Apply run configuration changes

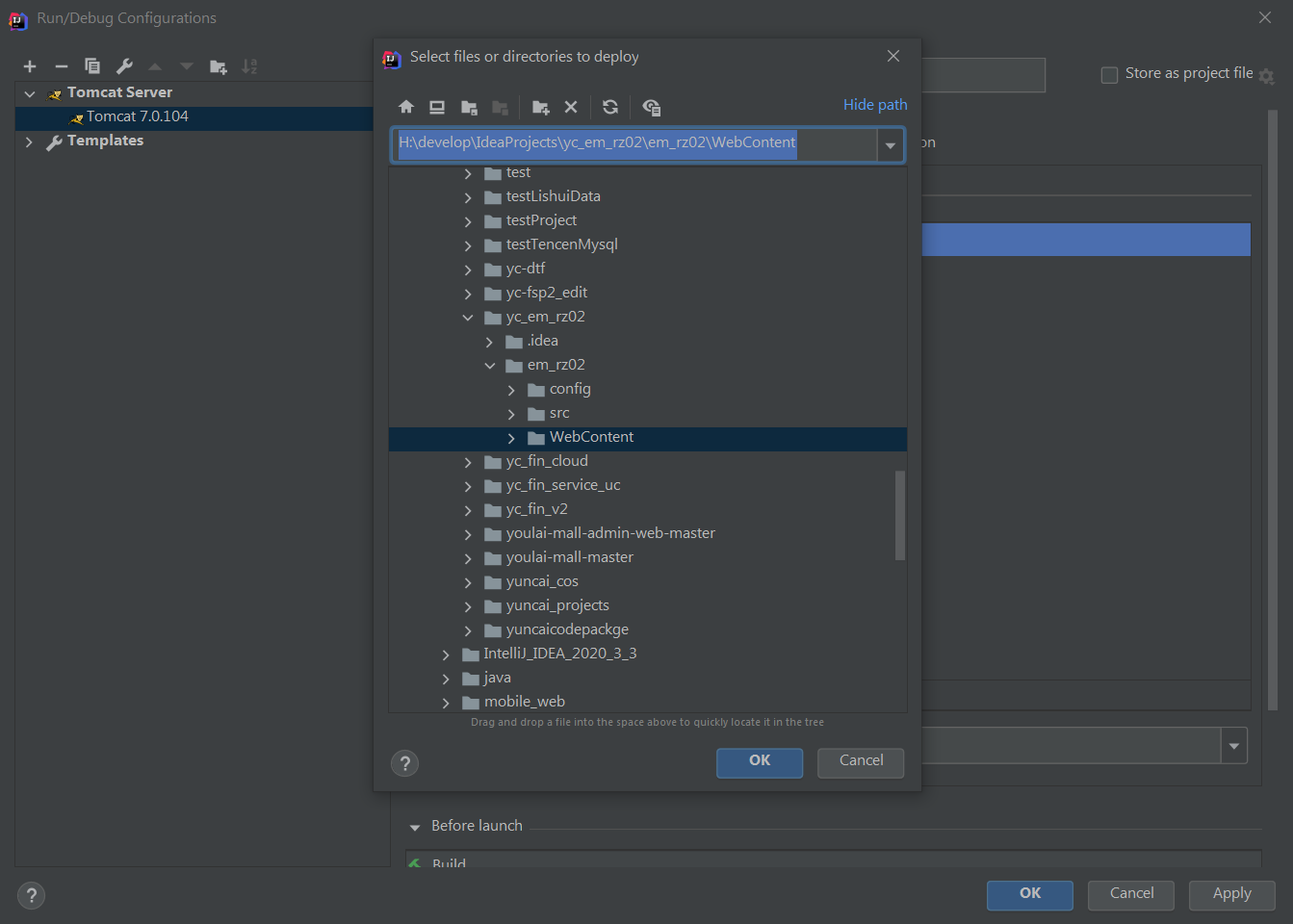click(x=1231, y=895)
